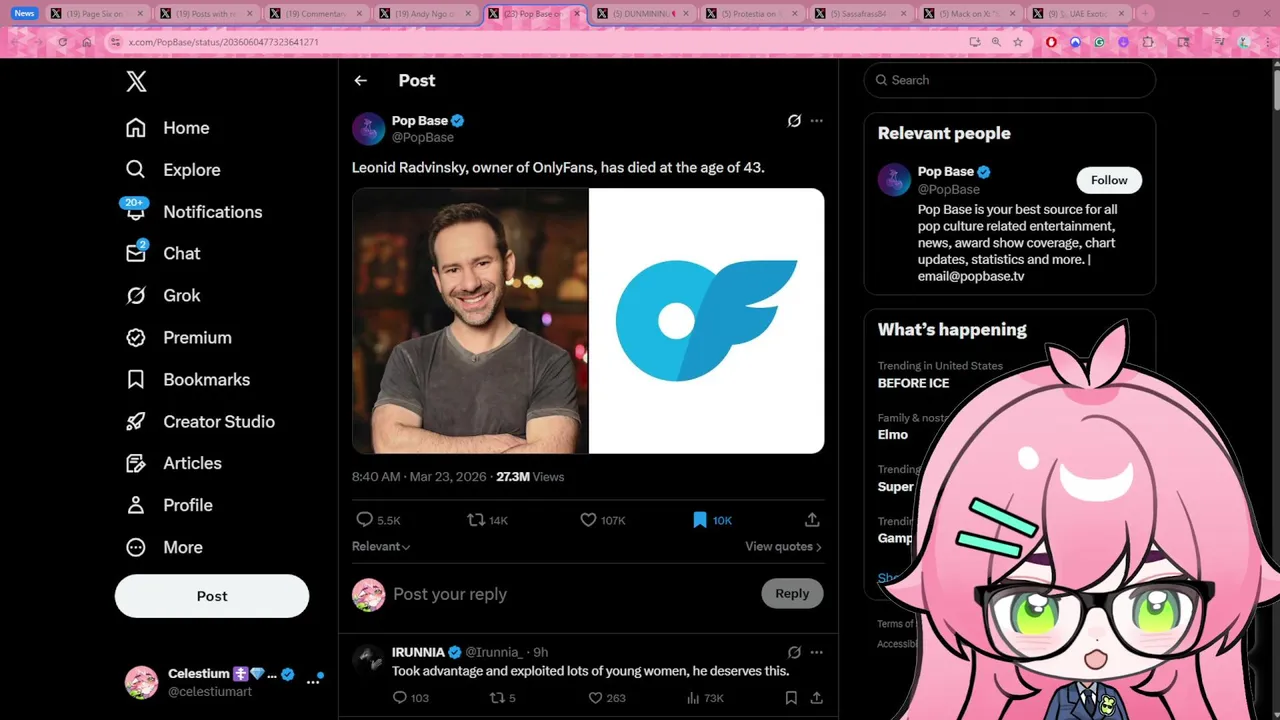Open Premium page
Screen dimensions: 1280x720
click(177, 338)
